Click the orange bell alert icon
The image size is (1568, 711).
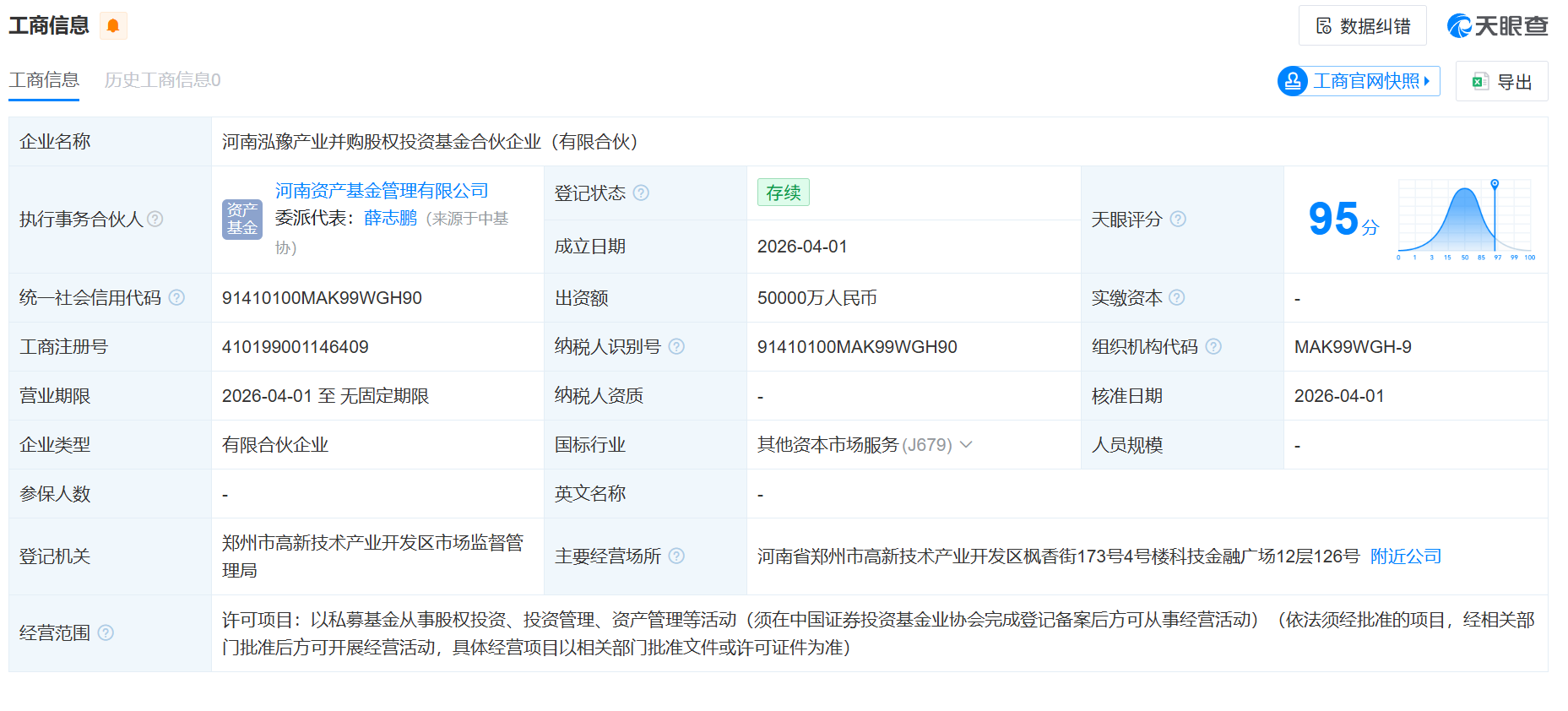(113, 26)
